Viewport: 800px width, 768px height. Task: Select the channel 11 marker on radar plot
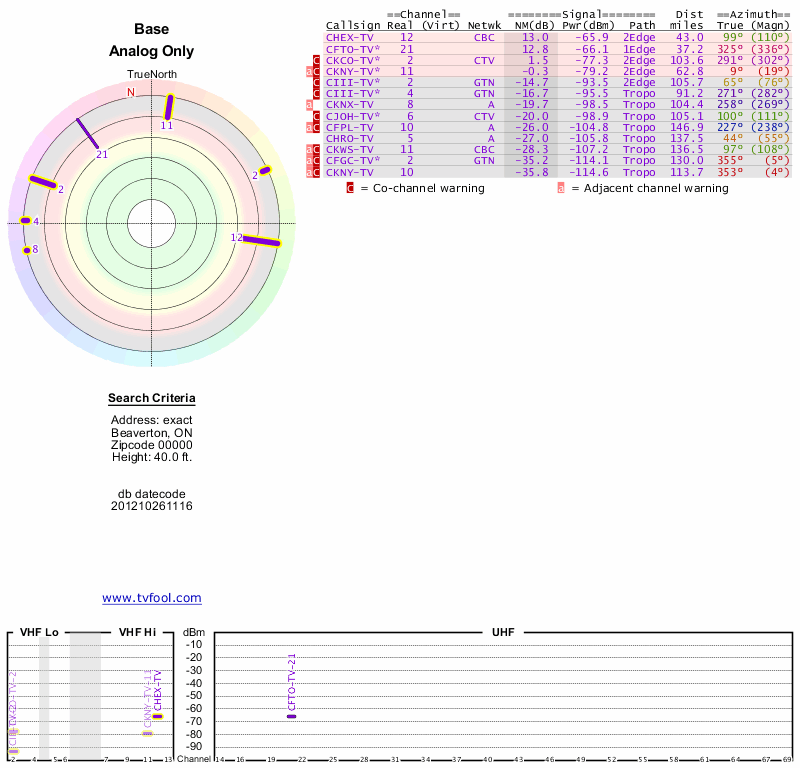point(170,107)
